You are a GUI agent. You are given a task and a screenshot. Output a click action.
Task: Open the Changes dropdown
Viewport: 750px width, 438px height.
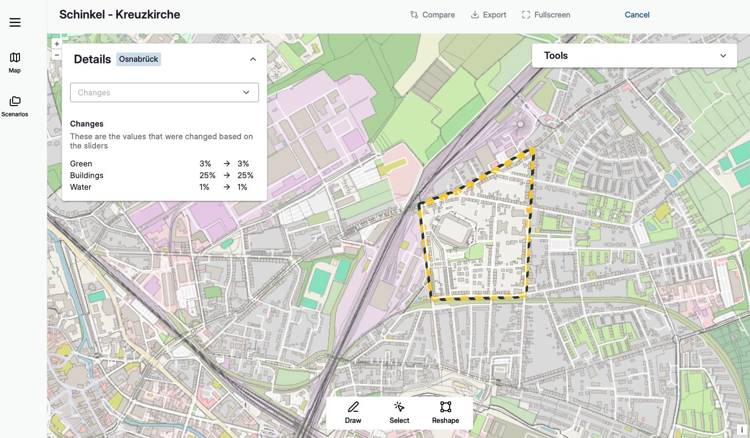coord(164,92)
